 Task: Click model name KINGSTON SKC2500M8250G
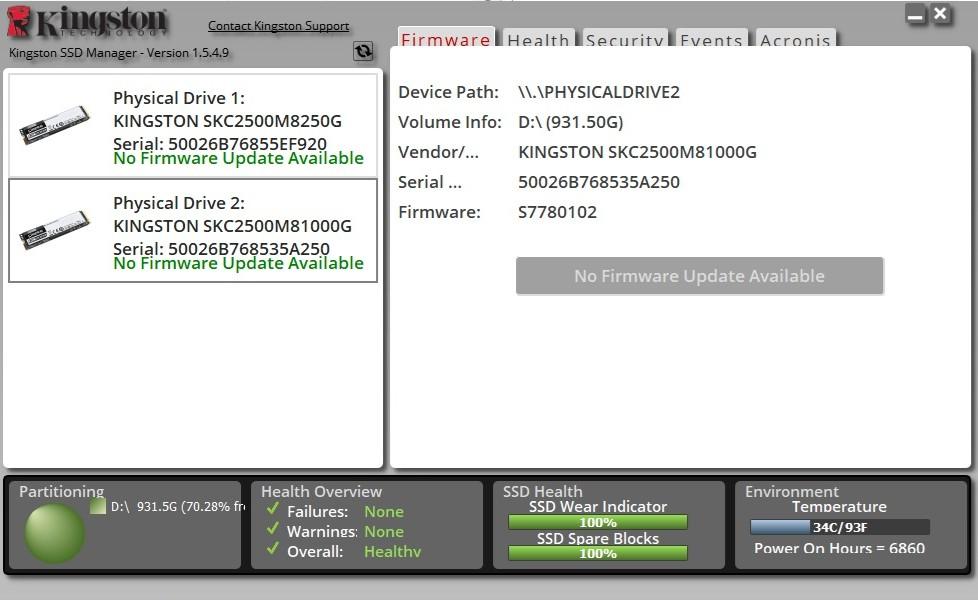pyautogui.click(x=227, y=121)
